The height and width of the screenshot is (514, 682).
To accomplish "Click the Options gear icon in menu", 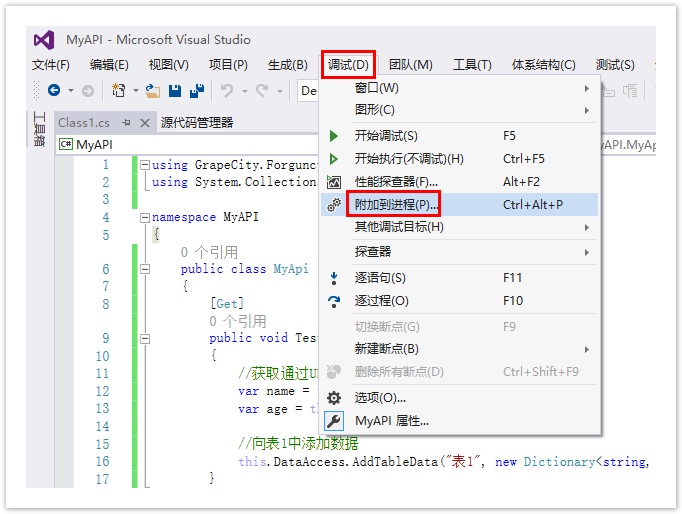I will click(334, 398).
